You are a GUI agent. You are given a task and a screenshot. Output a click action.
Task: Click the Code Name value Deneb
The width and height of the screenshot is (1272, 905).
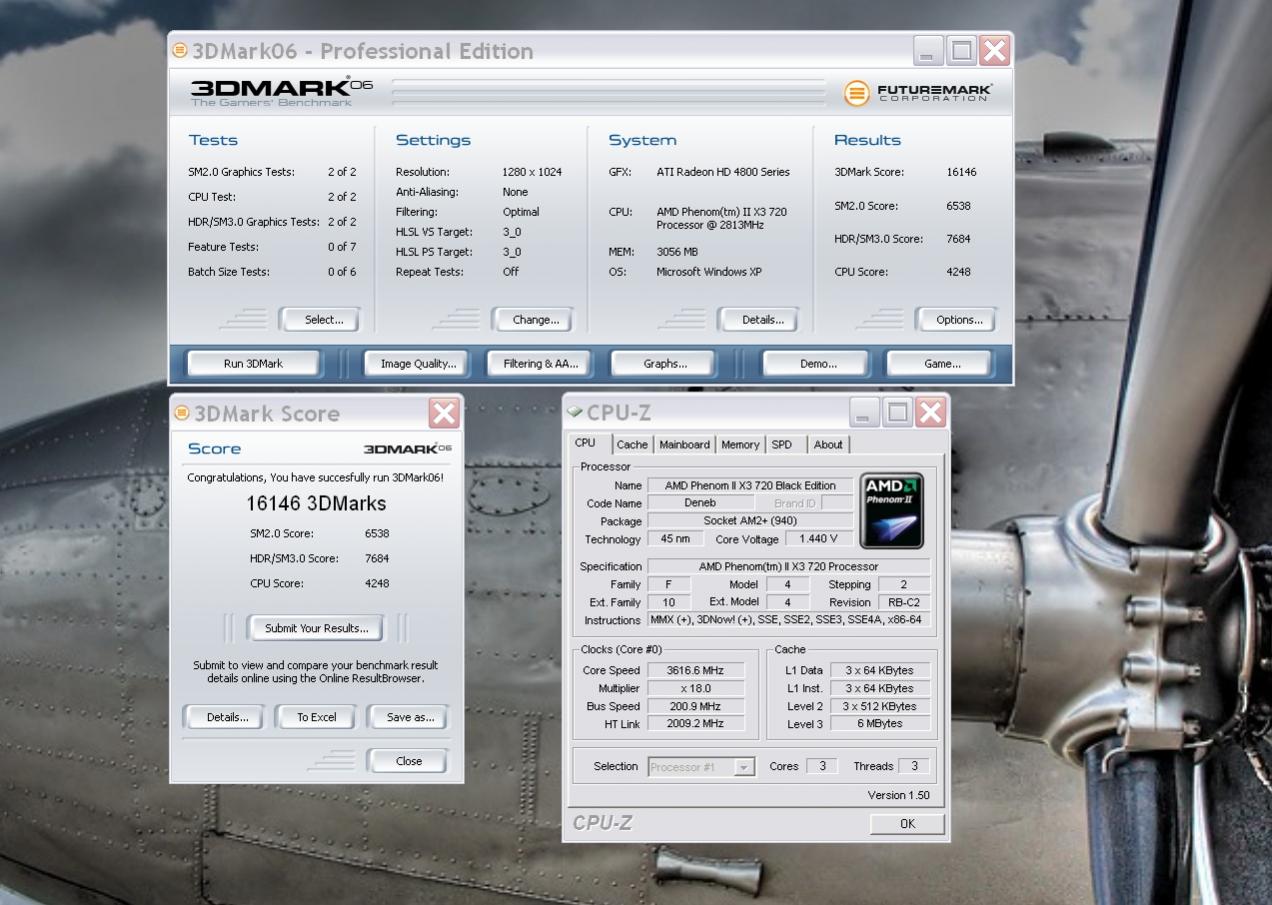[x=700, y=503]
